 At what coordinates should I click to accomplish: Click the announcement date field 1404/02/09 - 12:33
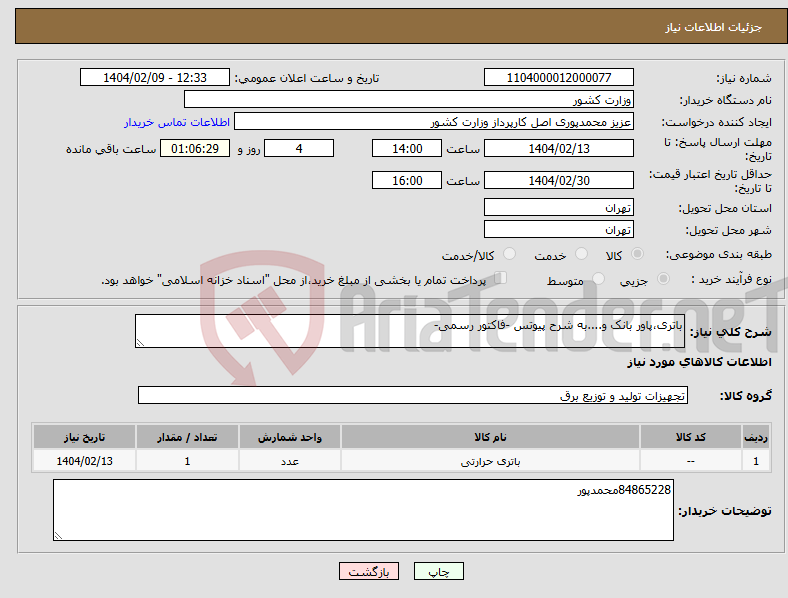(x=155, y=77)
